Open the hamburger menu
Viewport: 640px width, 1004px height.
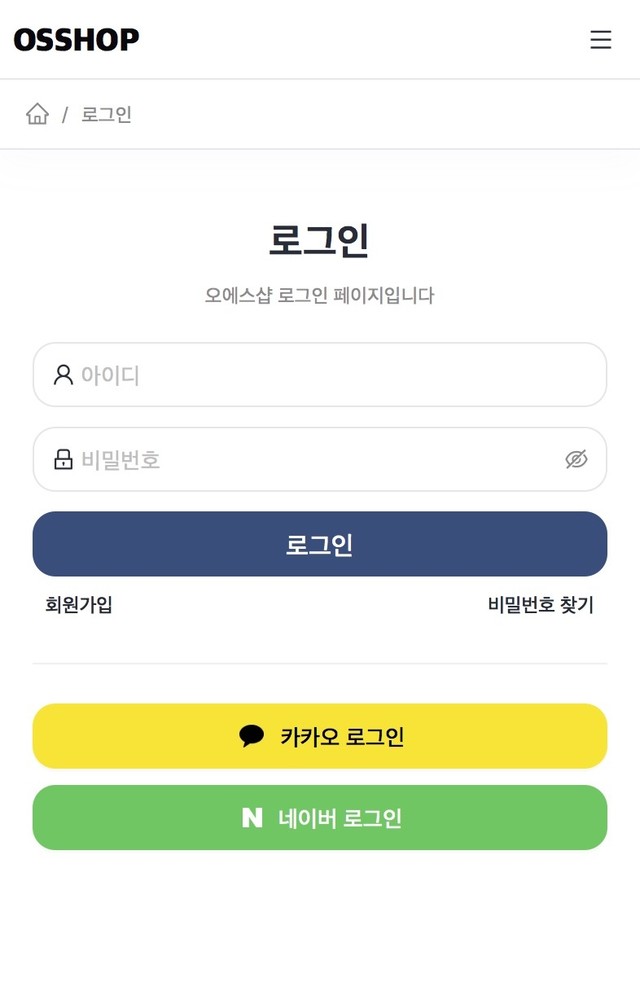[x=600, y=40]
